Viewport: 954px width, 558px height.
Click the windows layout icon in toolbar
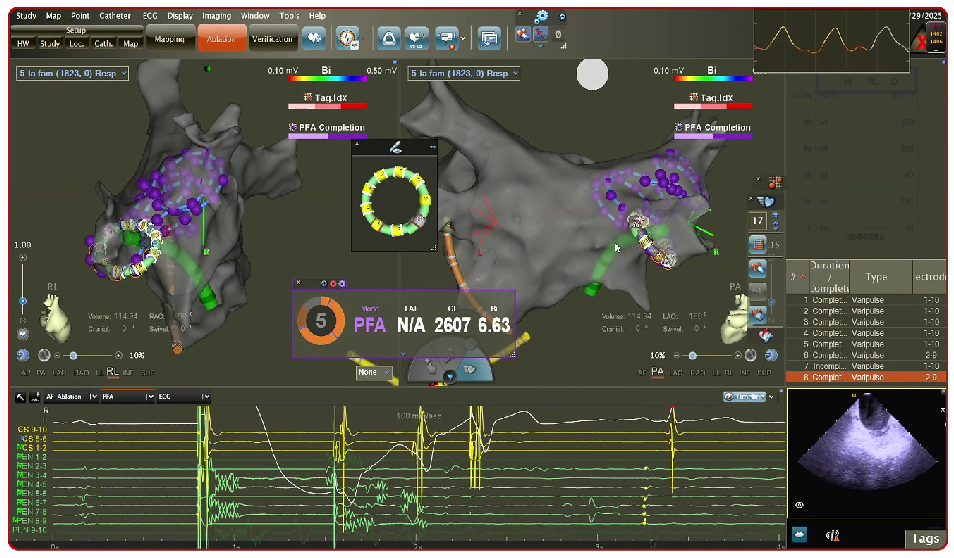tap(489, 38)
